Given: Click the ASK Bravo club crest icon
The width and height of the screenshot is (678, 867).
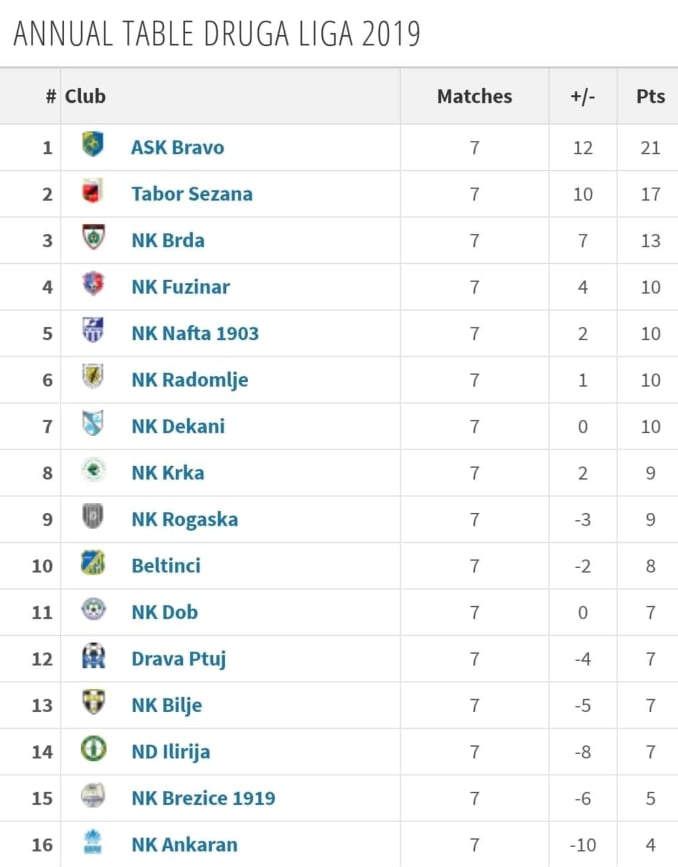Looking at the screenshot, I should point(93,146).
